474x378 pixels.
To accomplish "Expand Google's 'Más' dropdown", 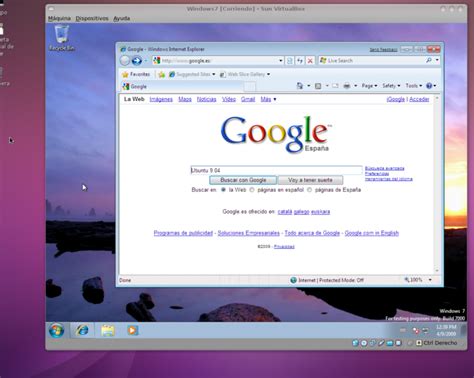I will [268, 99].
